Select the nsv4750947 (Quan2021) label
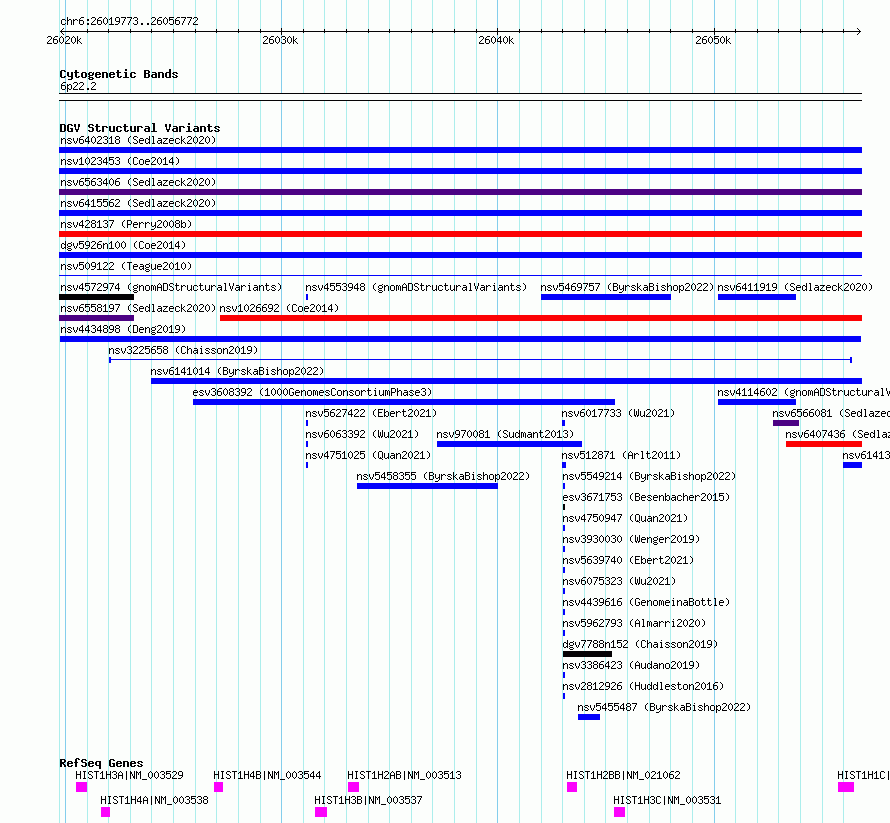This screenshot has width=890, height=823. (x=625, y=518)
